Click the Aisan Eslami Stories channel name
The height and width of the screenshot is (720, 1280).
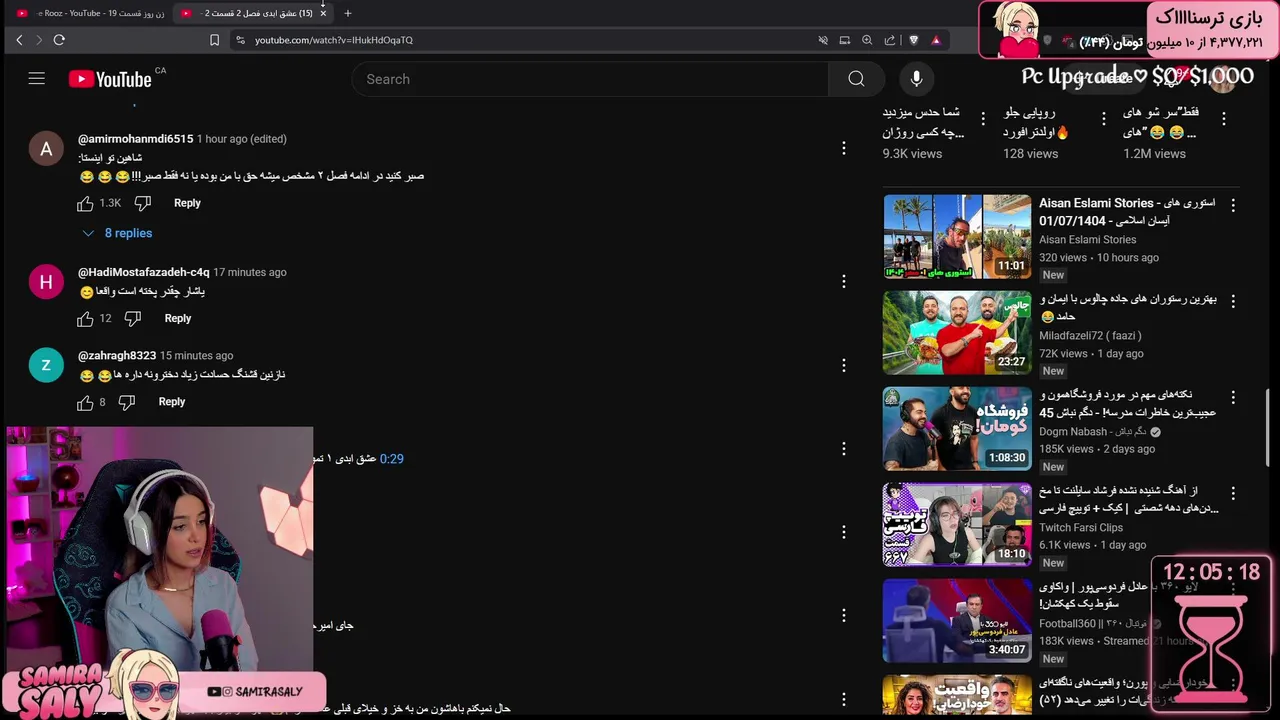tap(1087, 240)
